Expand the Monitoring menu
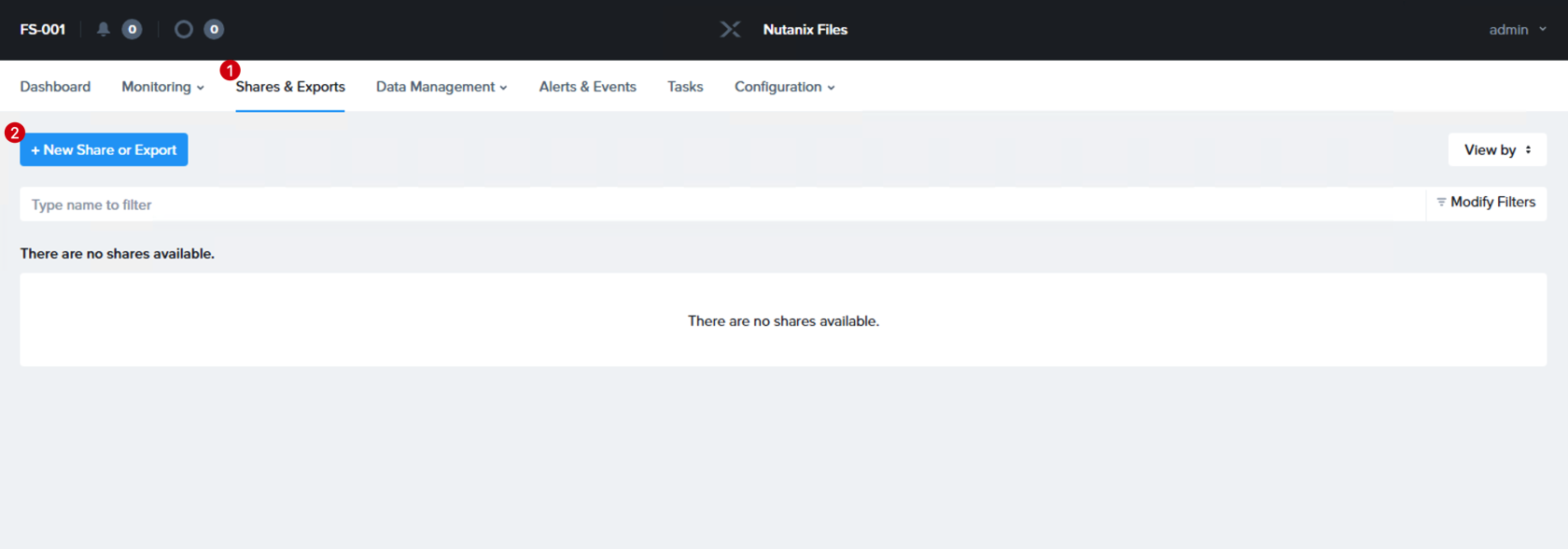The height and width of the screenshot is (549, 1568). point(162,87)
